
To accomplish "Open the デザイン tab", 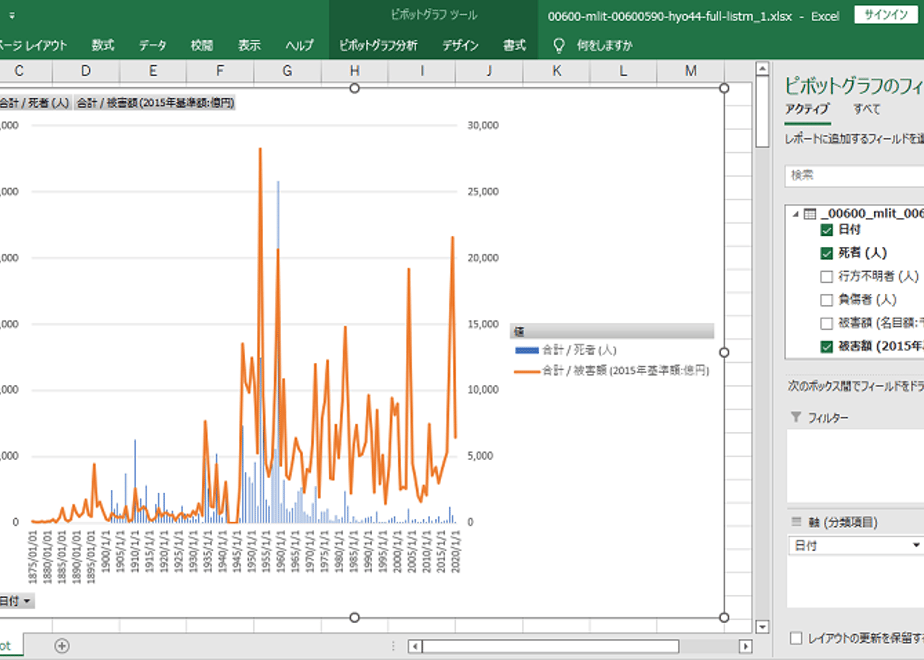I will coord(460,45).
